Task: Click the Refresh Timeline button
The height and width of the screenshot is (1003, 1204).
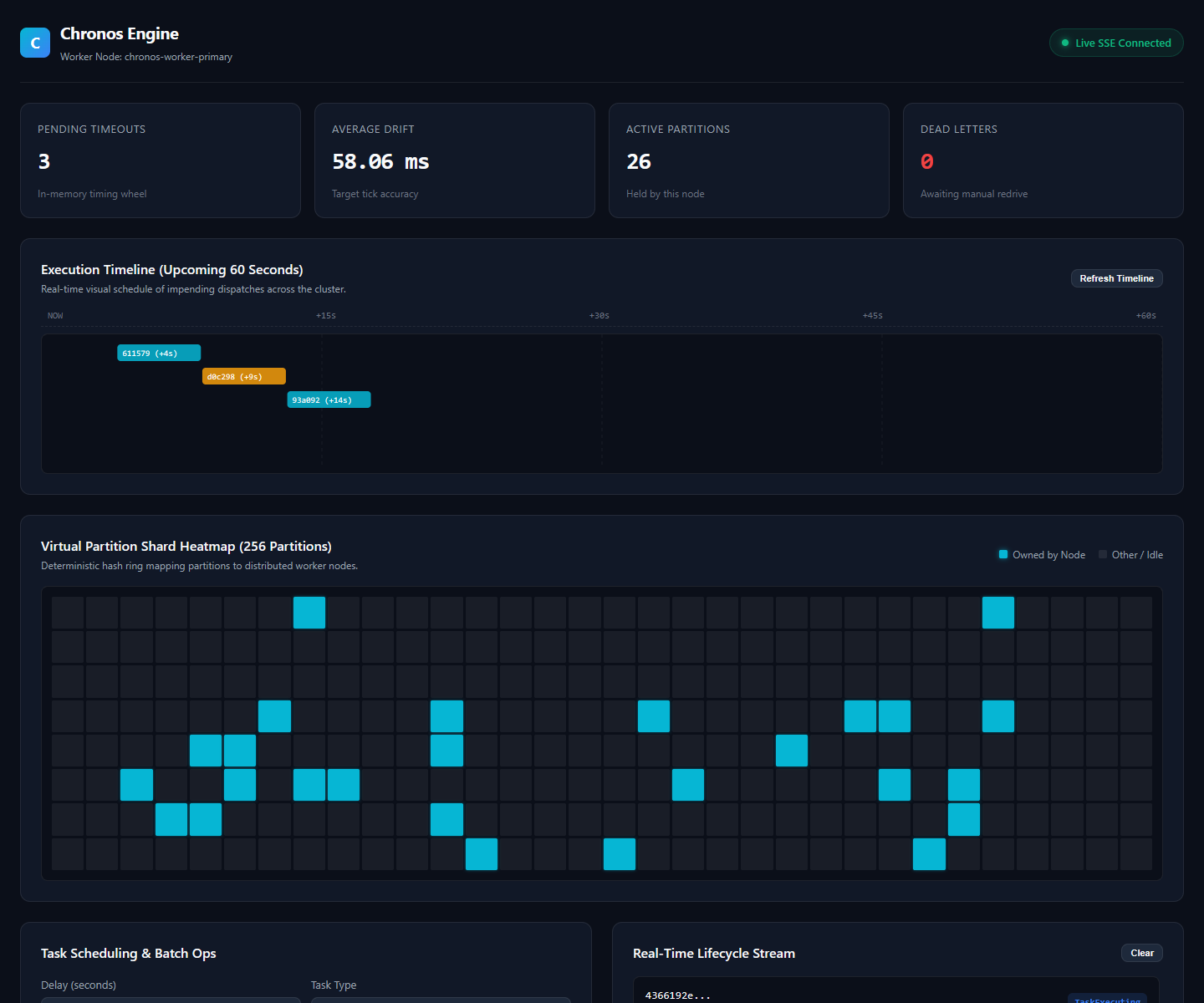Action: click(x=1116, y=278)
